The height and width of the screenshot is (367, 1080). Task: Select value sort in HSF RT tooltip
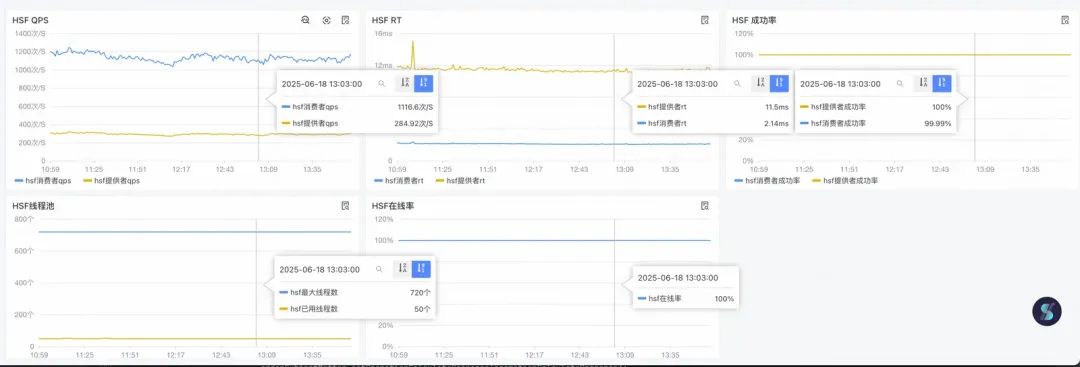779,83
